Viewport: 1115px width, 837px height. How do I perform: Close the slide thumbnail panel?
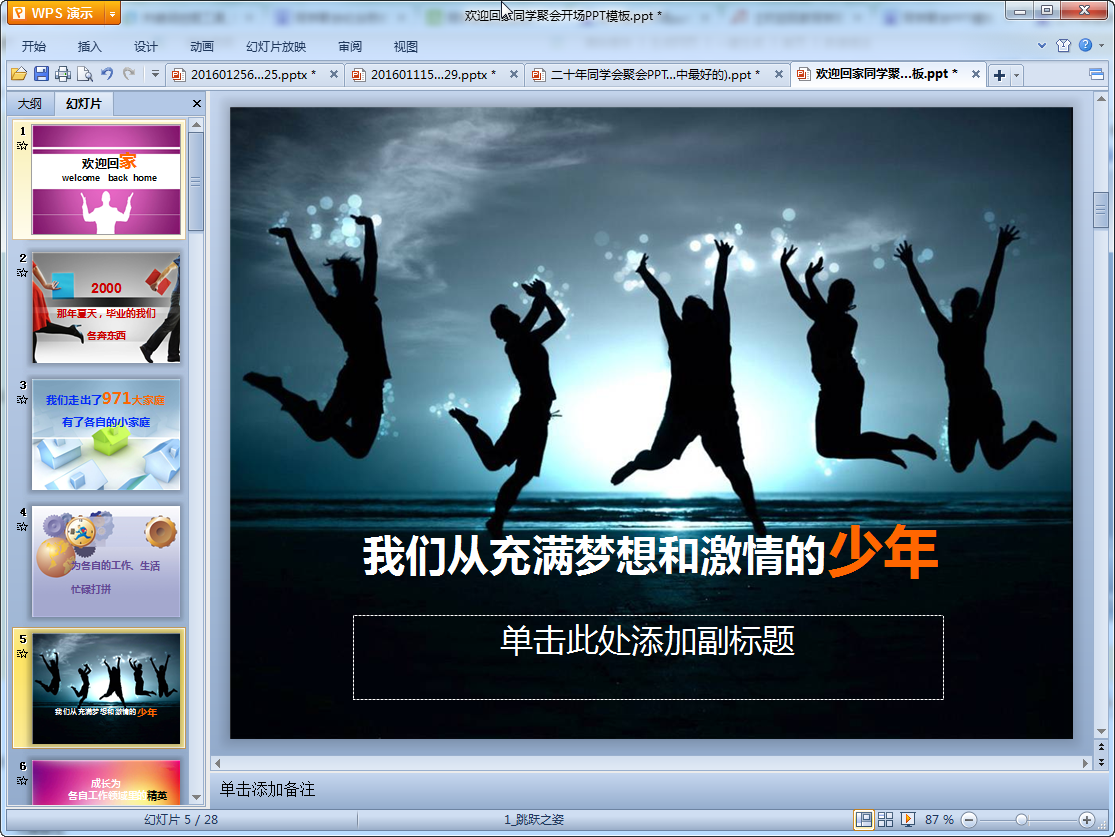[x=197, y=104]
